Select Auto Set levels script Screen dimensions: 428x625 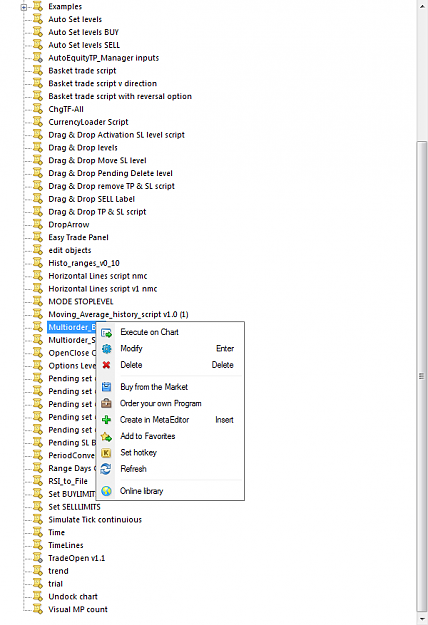[x=75, y=19]
